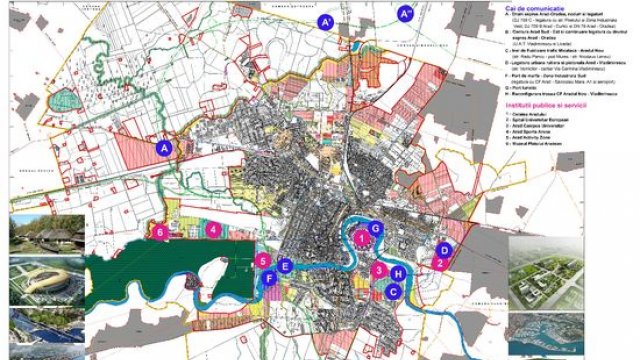Select the blue C marker
This screenshot has width=640, height=360.
point(393,292)
